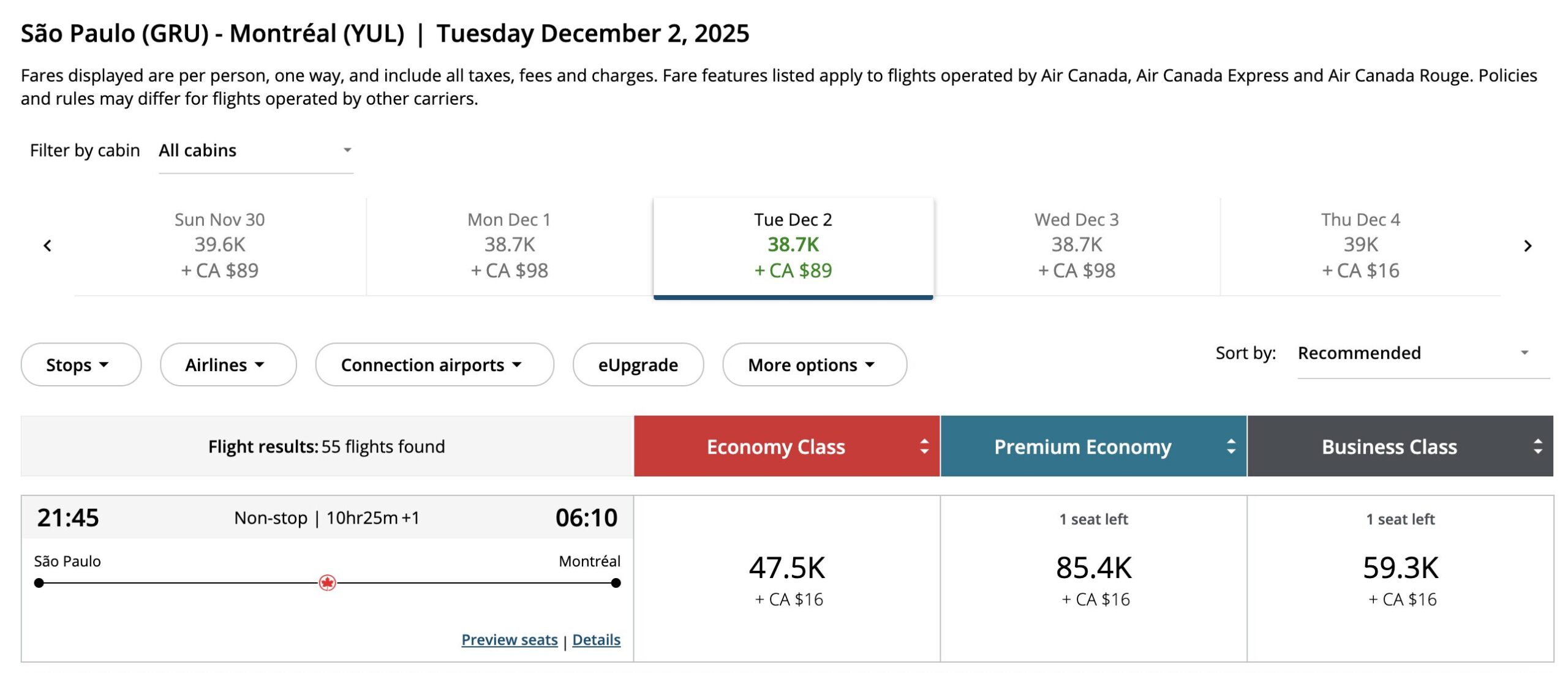
Task: Select the 47.5K Economy fare
Action: [787, 578]
